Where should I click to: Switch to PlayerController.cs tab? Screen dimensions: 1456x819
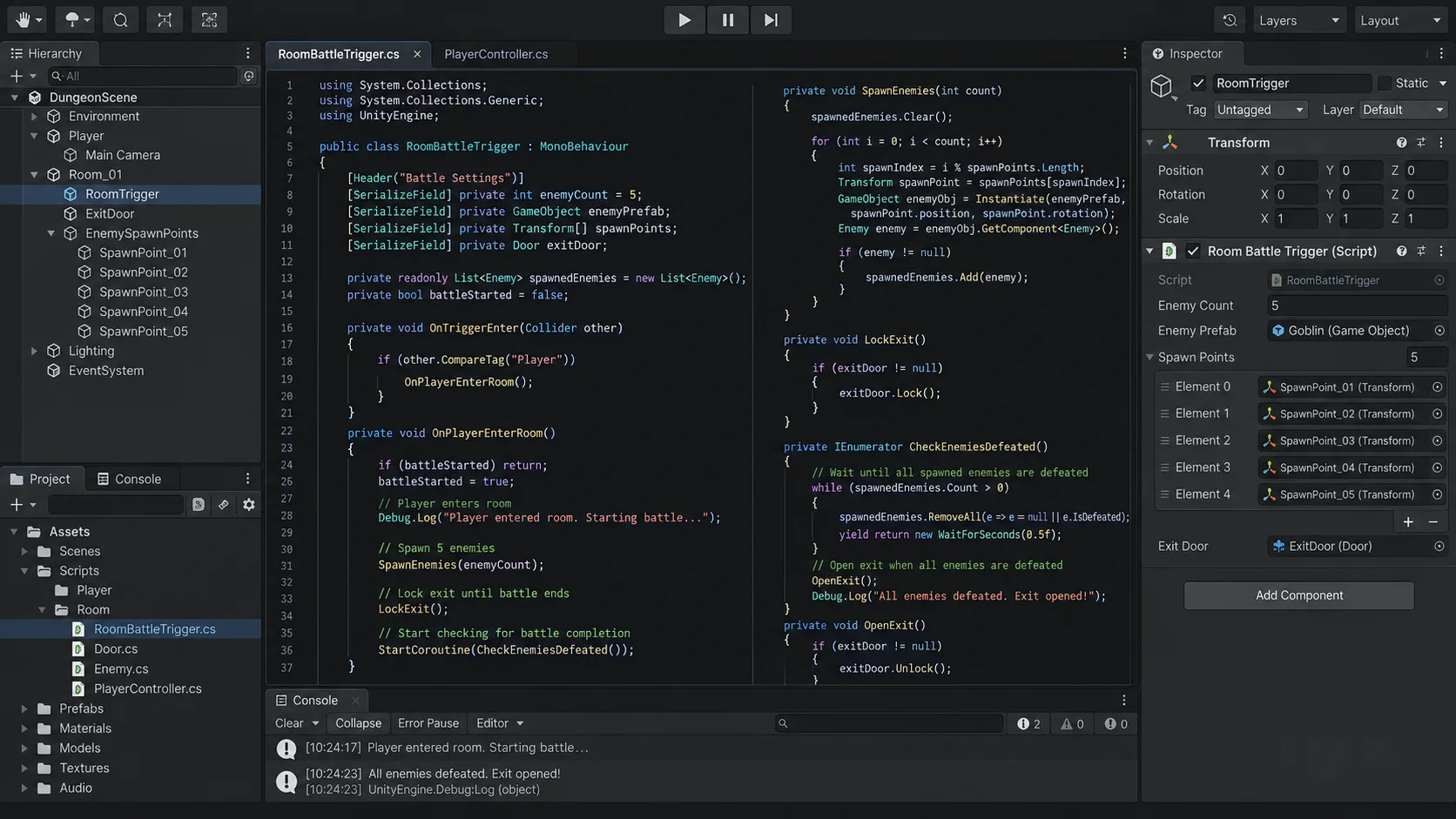tap(496, 54)
